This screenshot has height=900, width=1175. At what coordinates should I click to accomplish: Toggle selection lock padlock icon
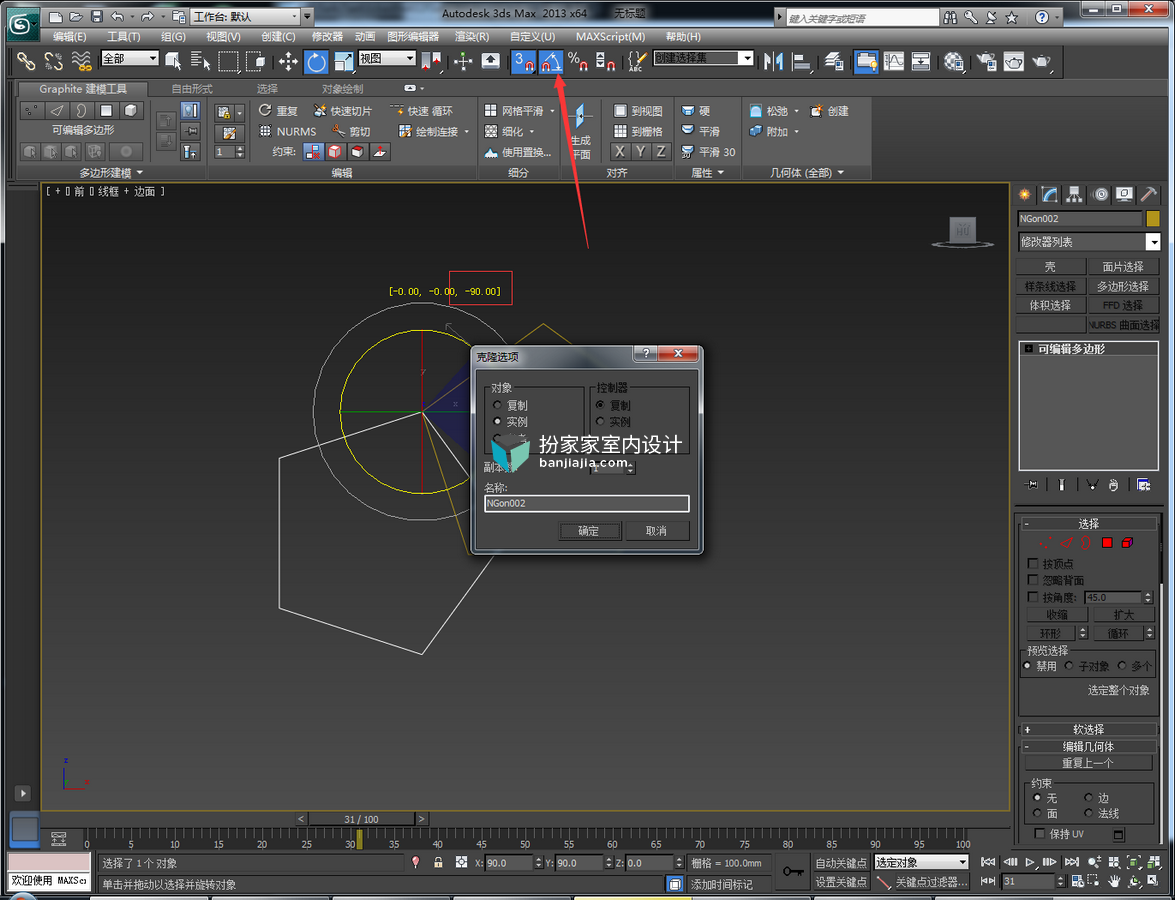point(438,863)
